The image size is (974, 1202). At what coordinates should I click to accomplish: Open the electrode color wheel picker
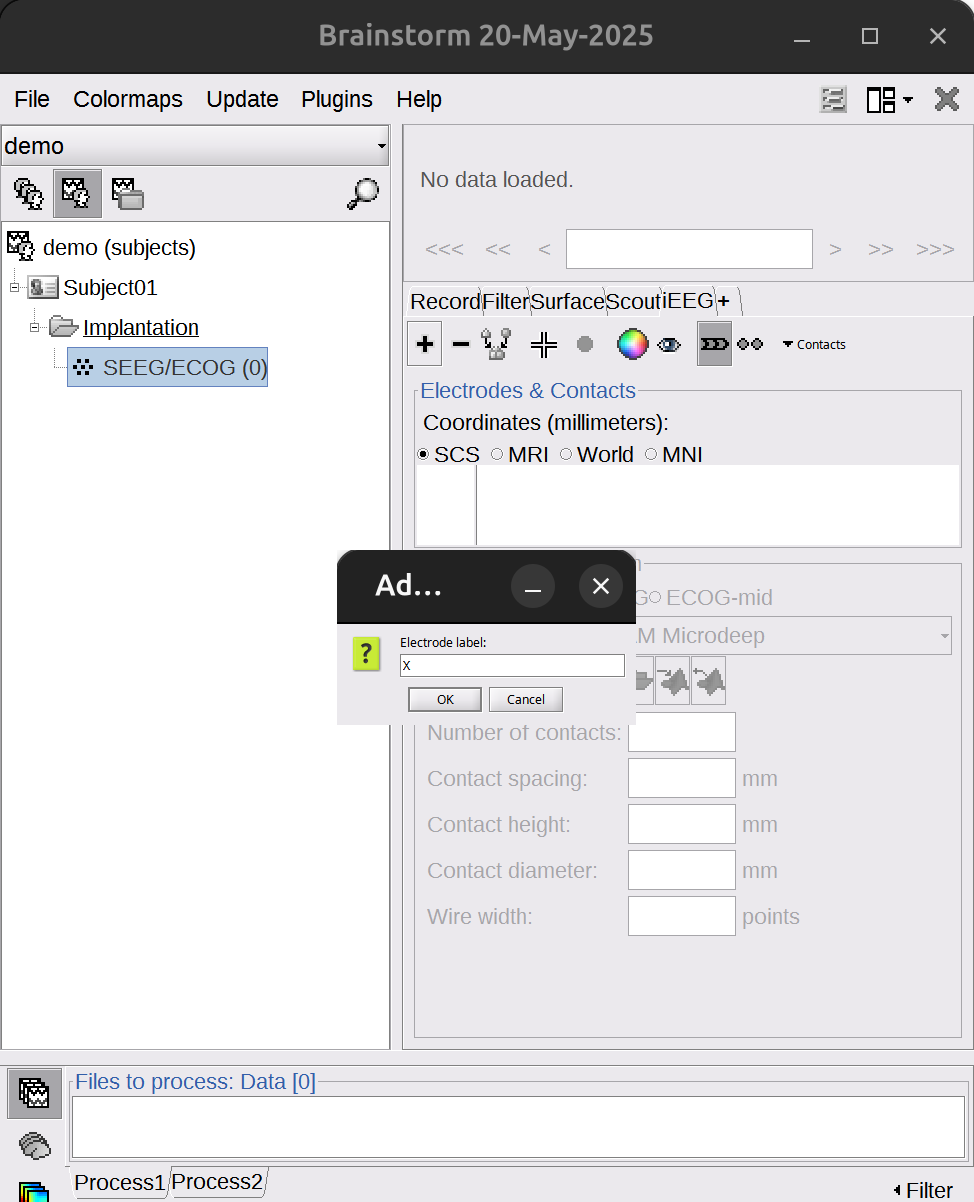(632, 344)
